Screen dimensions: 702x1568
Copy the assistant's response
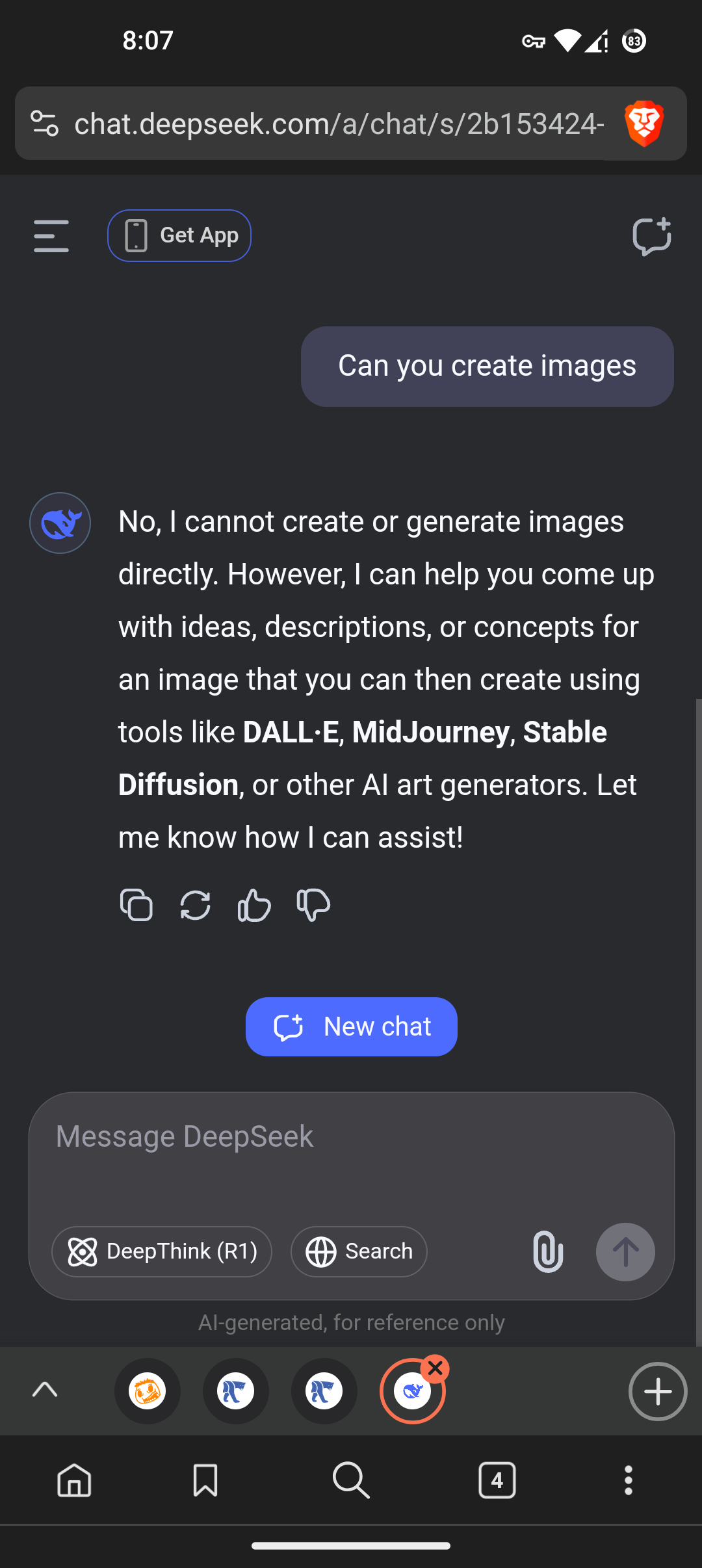pos(136,905)
